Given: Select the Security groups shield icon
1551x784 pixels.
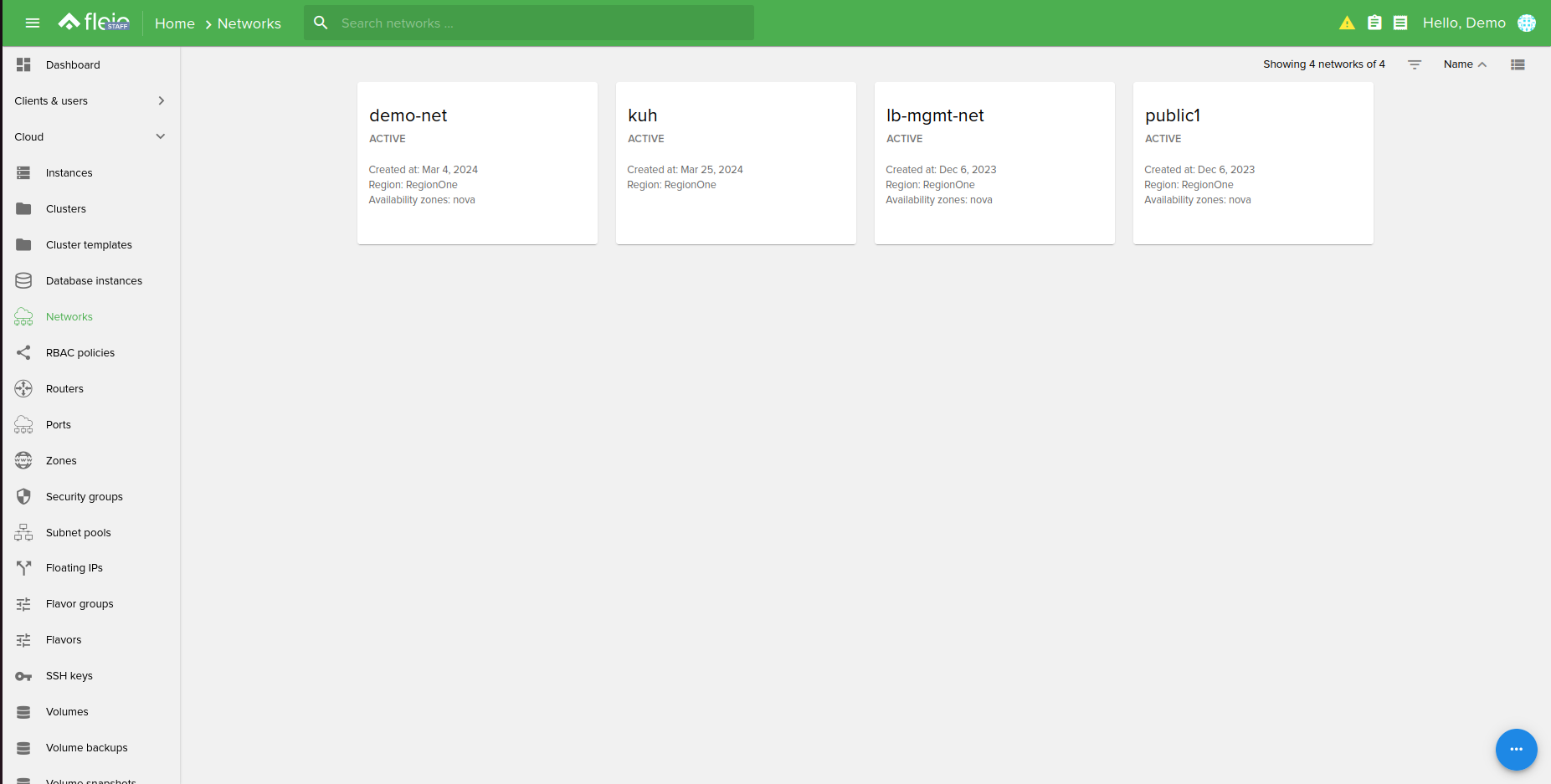Looking at the screenshot, I should (23, 495).
